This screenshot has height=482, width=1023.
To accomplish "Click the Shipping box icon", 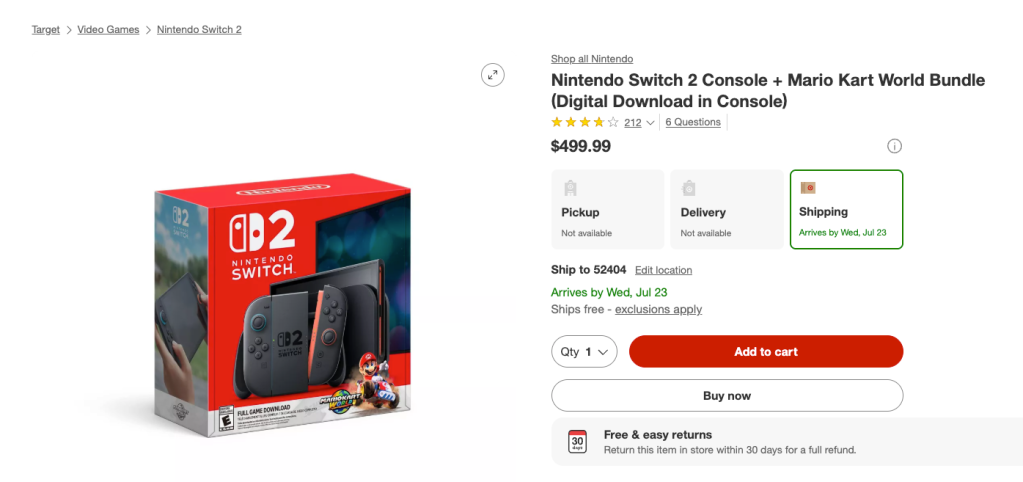I will click(808, 187).
